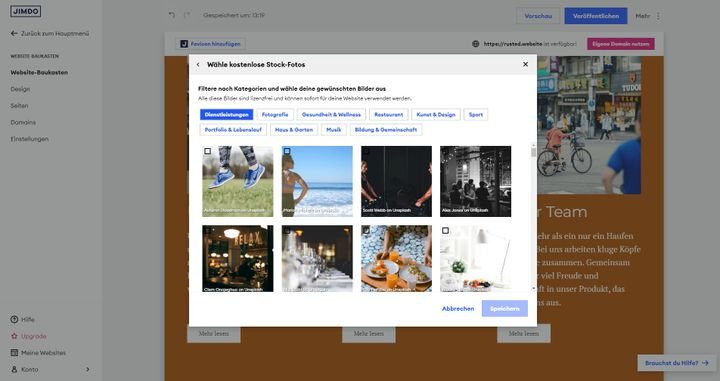
Task: Go back via Zurück zum Hauptmenü arrow
Action: pos(14,34)
